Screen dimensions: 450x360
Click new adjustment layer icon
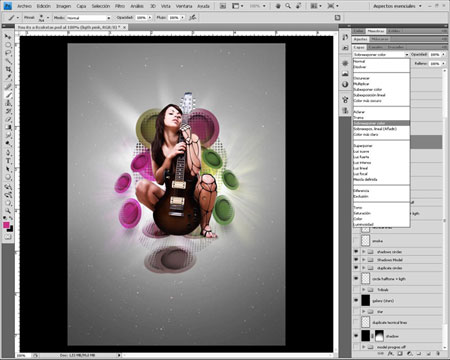[410, 353]
